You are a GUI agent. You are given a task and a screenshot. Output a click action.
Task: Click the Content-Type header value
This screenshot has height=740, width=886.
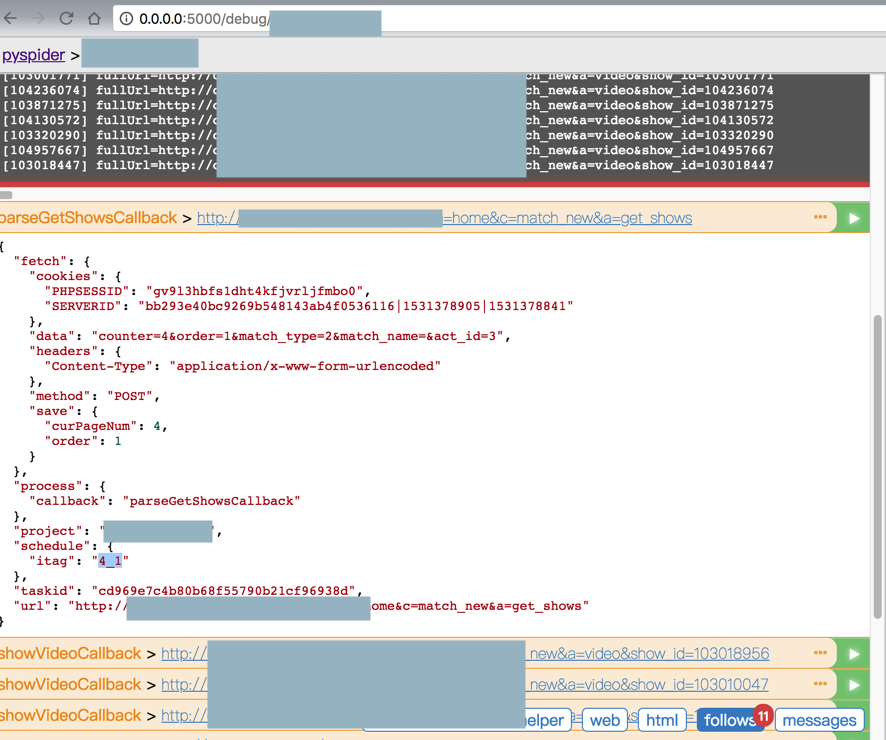point(305,366)
